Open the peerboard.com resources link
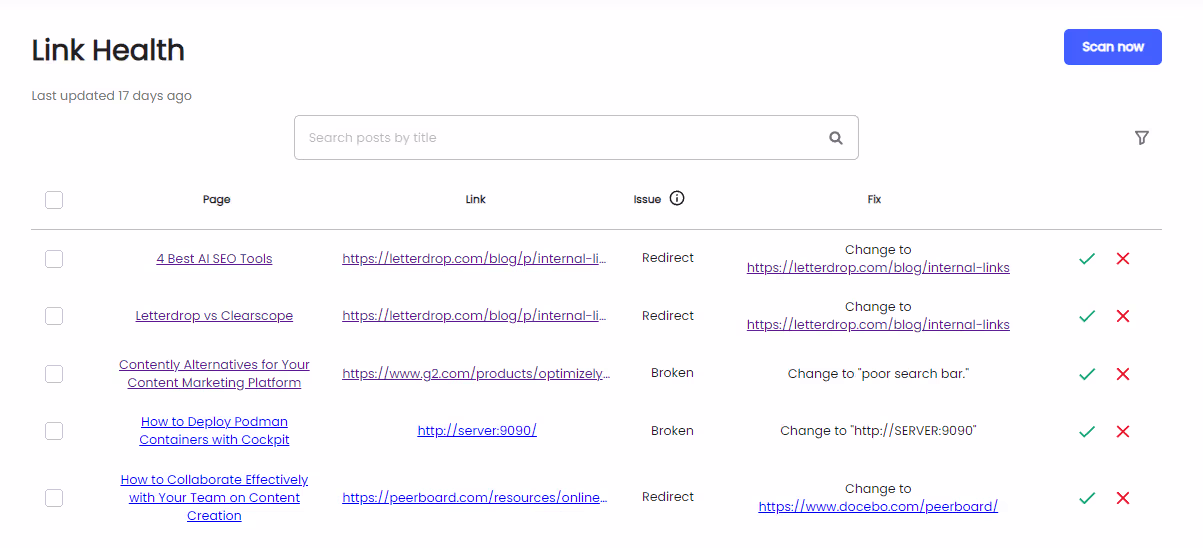Viewport: 1203px width, 548px height. tap(475, 497)
